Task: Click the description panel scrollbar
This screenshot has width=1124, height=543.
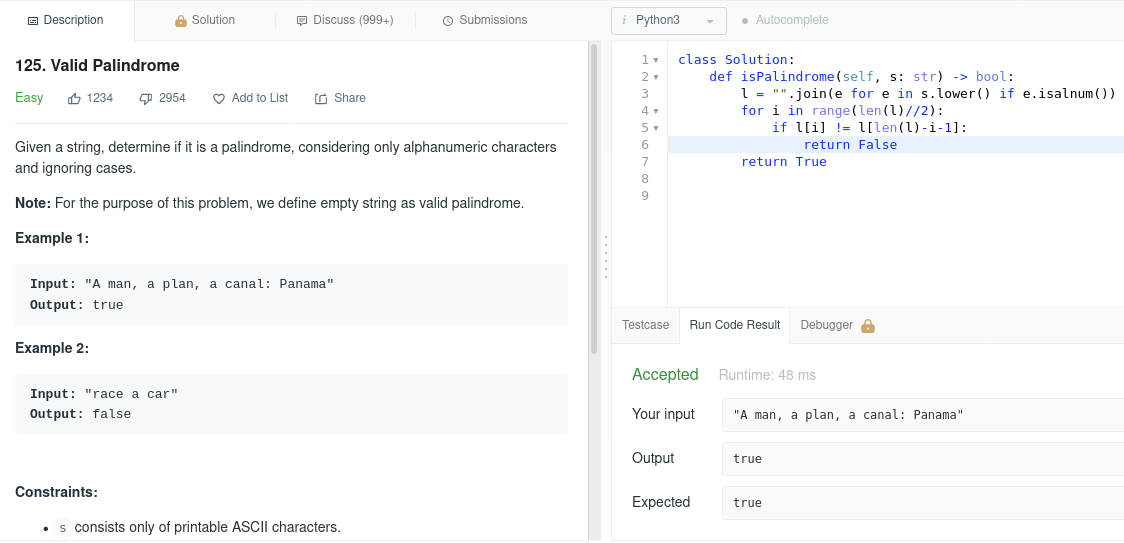Action: pos(594,199)
